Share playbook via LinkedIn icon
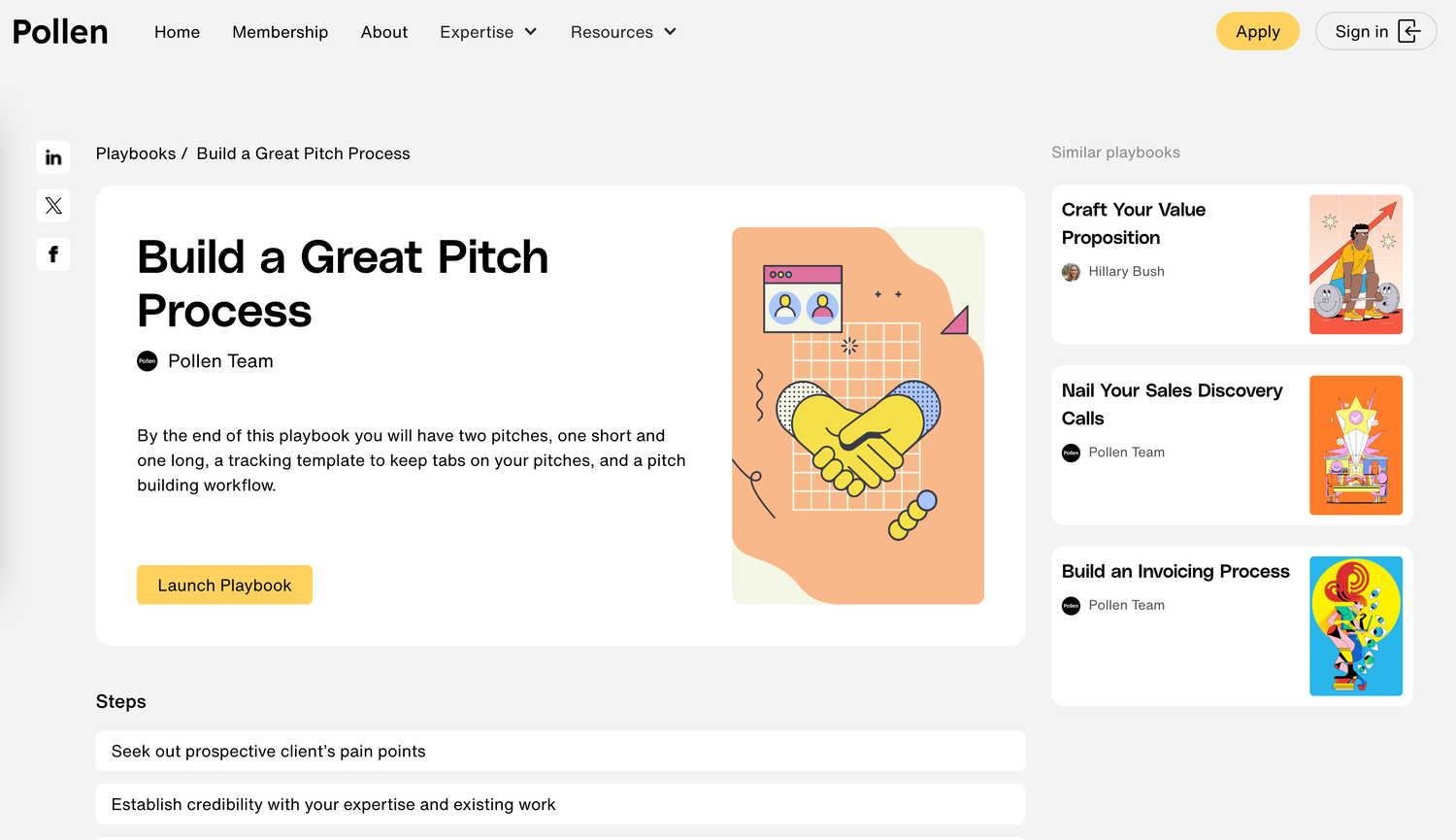This screenshot has height=840, width=1456. [x=53, y=157]
